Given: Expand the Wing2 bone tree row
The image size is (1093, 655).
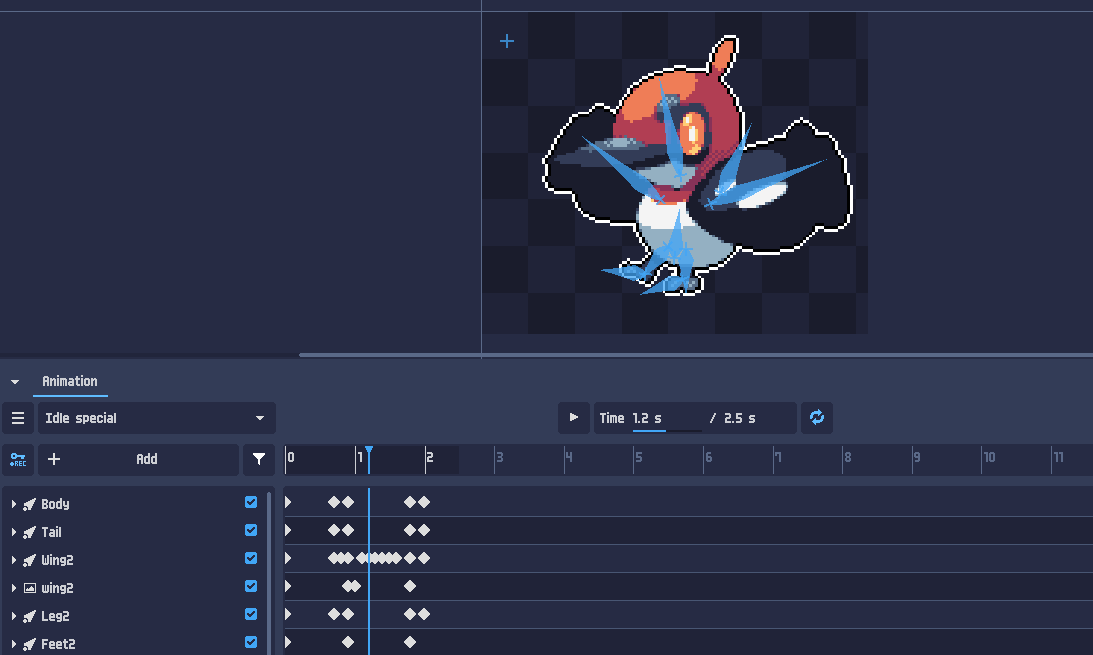Looking at the screenshot, I should pos(13,560).
